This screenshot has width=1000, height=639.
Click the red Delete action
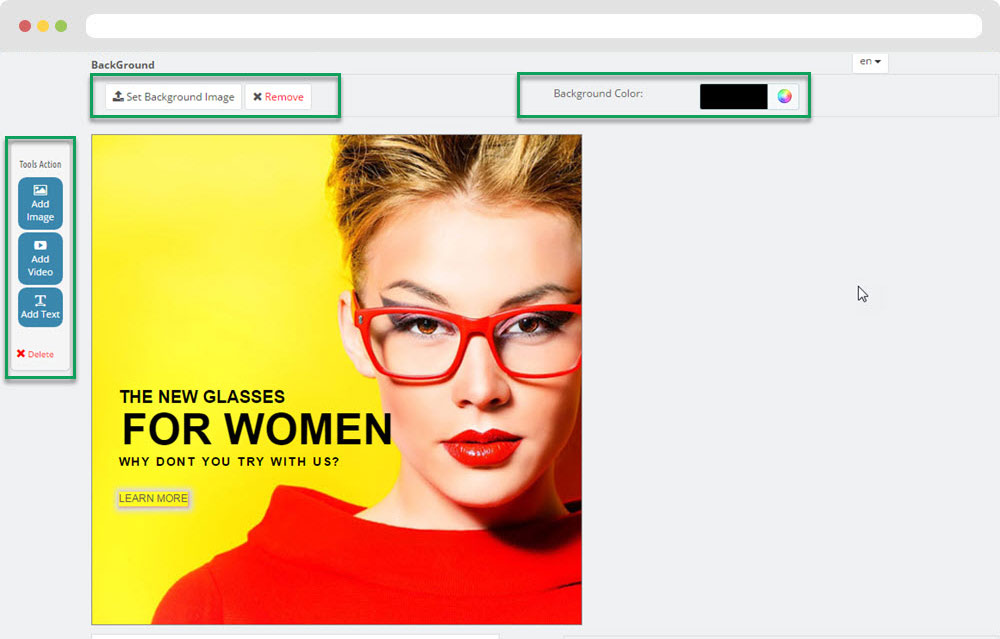point(35,354)
